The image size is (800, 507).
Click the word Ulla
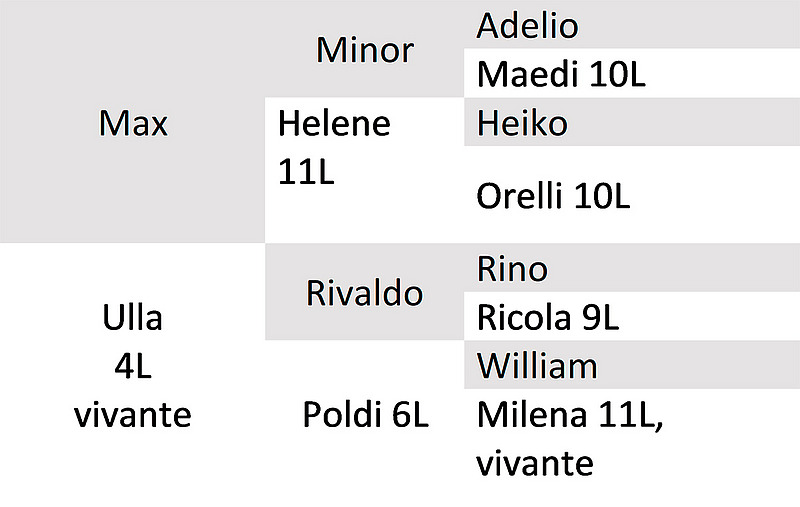click(x=133, y=317)
